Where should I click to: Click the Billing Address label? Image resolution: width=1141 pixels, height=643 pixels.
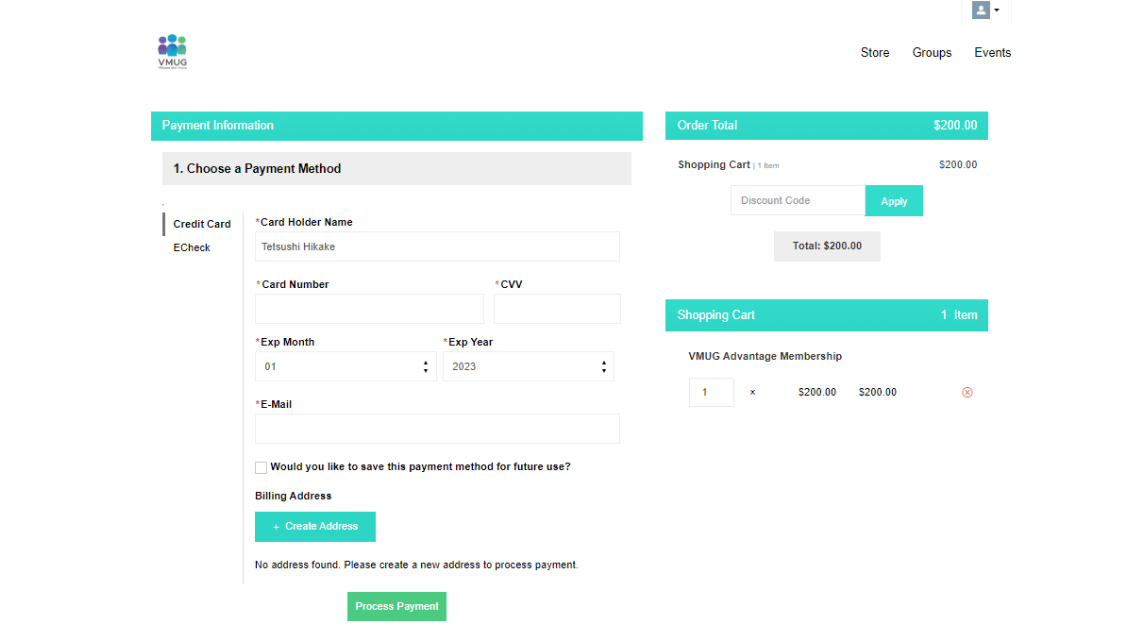coord(293,496)
